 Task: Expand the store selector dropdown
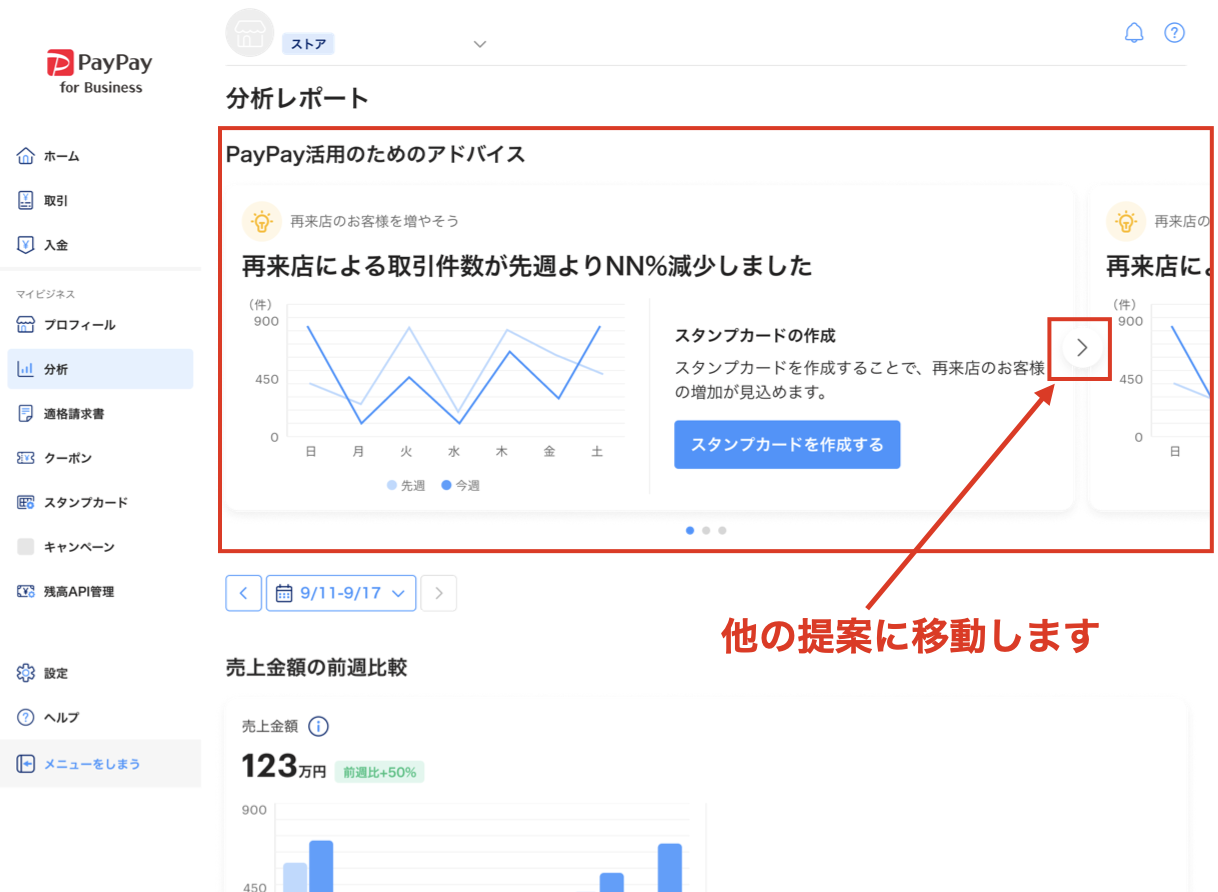(x=480, y=44)
